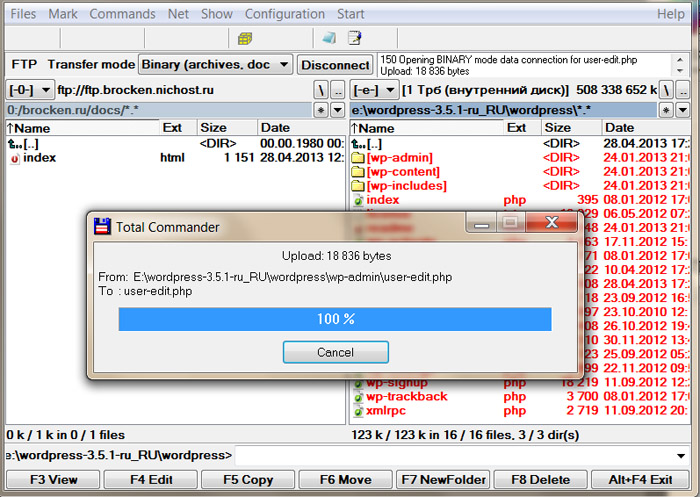Open the right drive [-e-] dropdown
The image size is (700, 497).
374,90
